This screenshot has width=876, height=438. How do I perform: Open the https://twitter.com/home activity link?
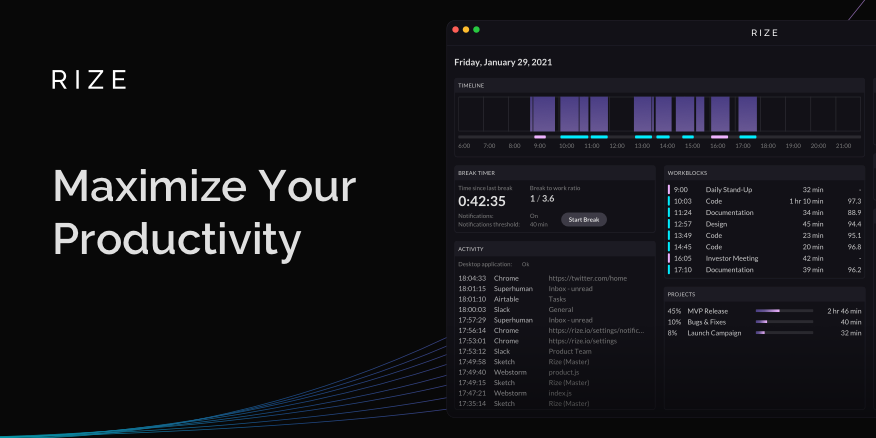click(x=588, y=278)
